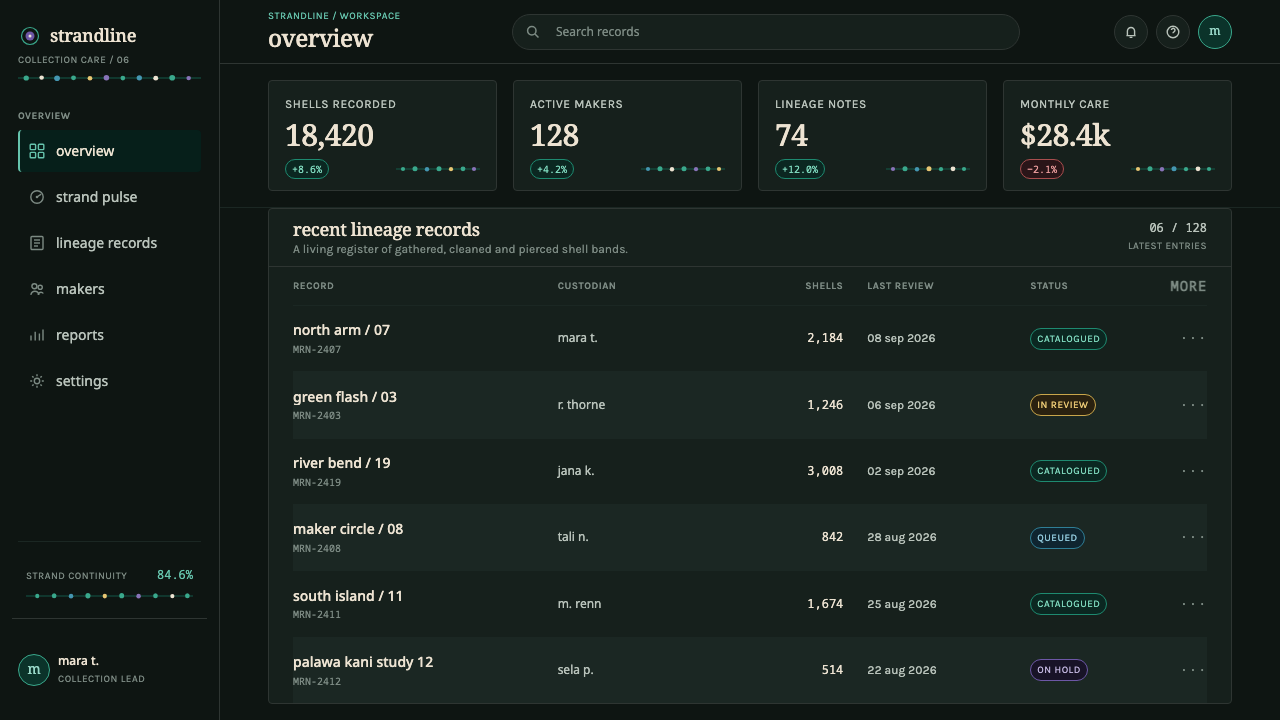The height and width of the screenshot is (720, 1280).
Task: Open the user avatar menu in header
Action: 1215,32
